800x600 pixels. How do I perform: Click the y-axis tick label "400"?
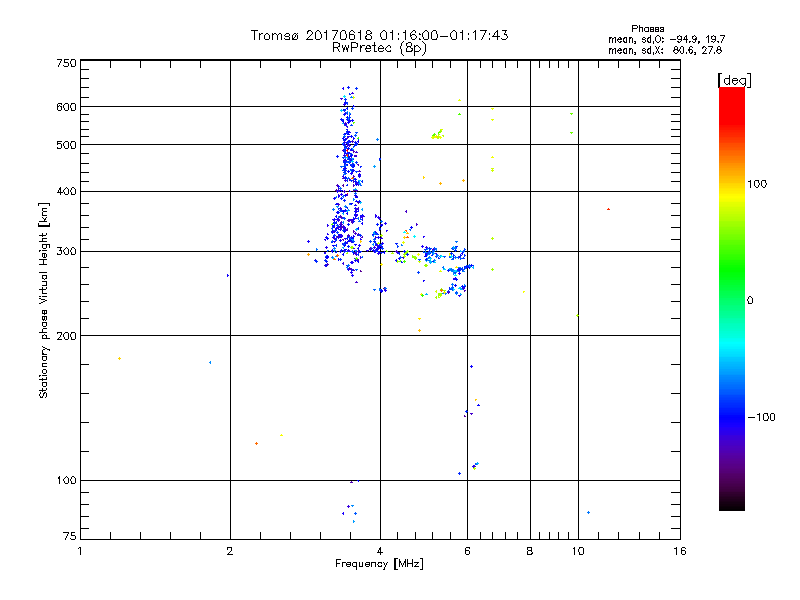66,191
